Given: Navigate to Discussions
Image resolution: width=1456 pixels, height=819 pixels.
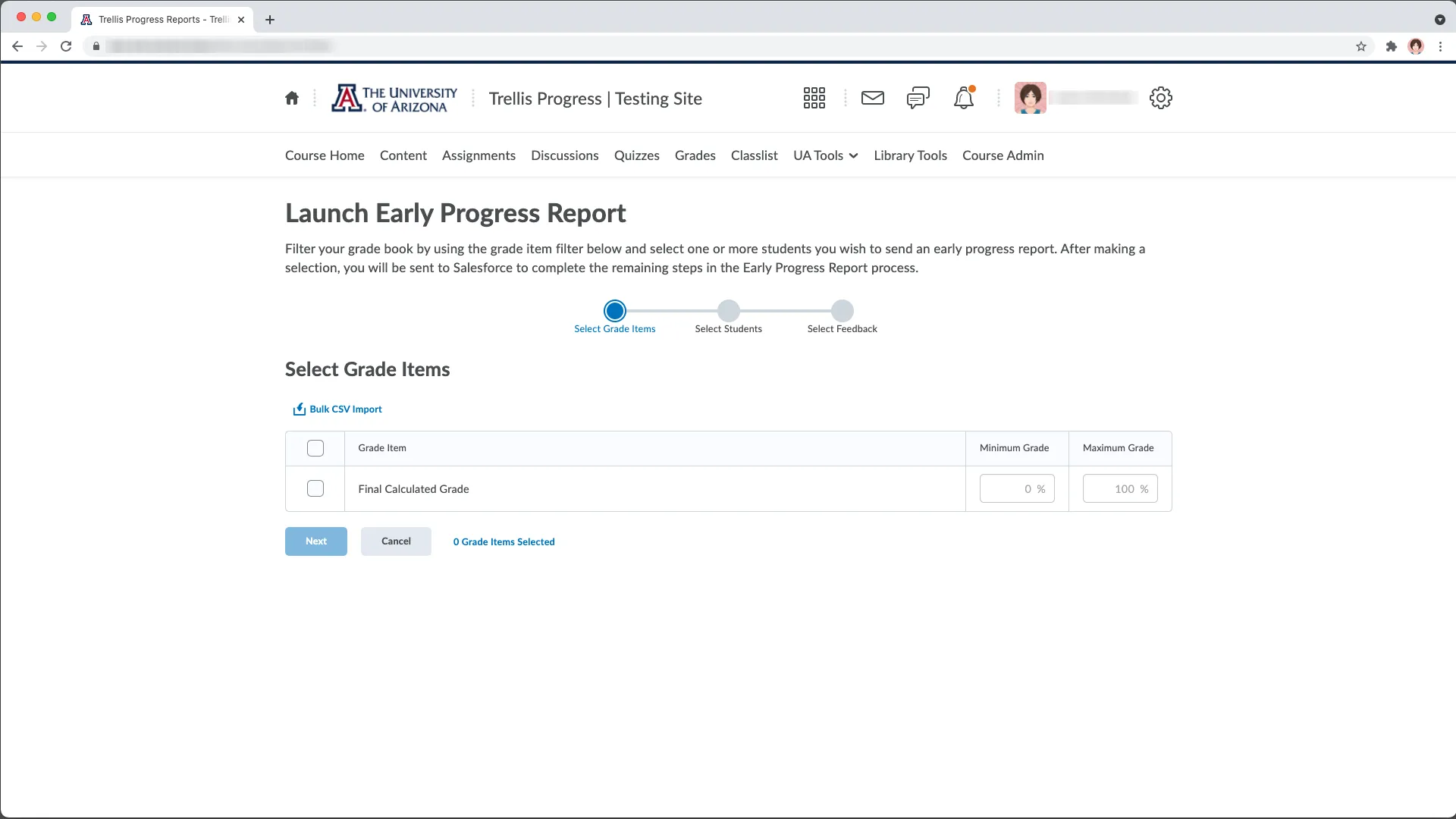Looking at the screenshot, I should (565, 155).
